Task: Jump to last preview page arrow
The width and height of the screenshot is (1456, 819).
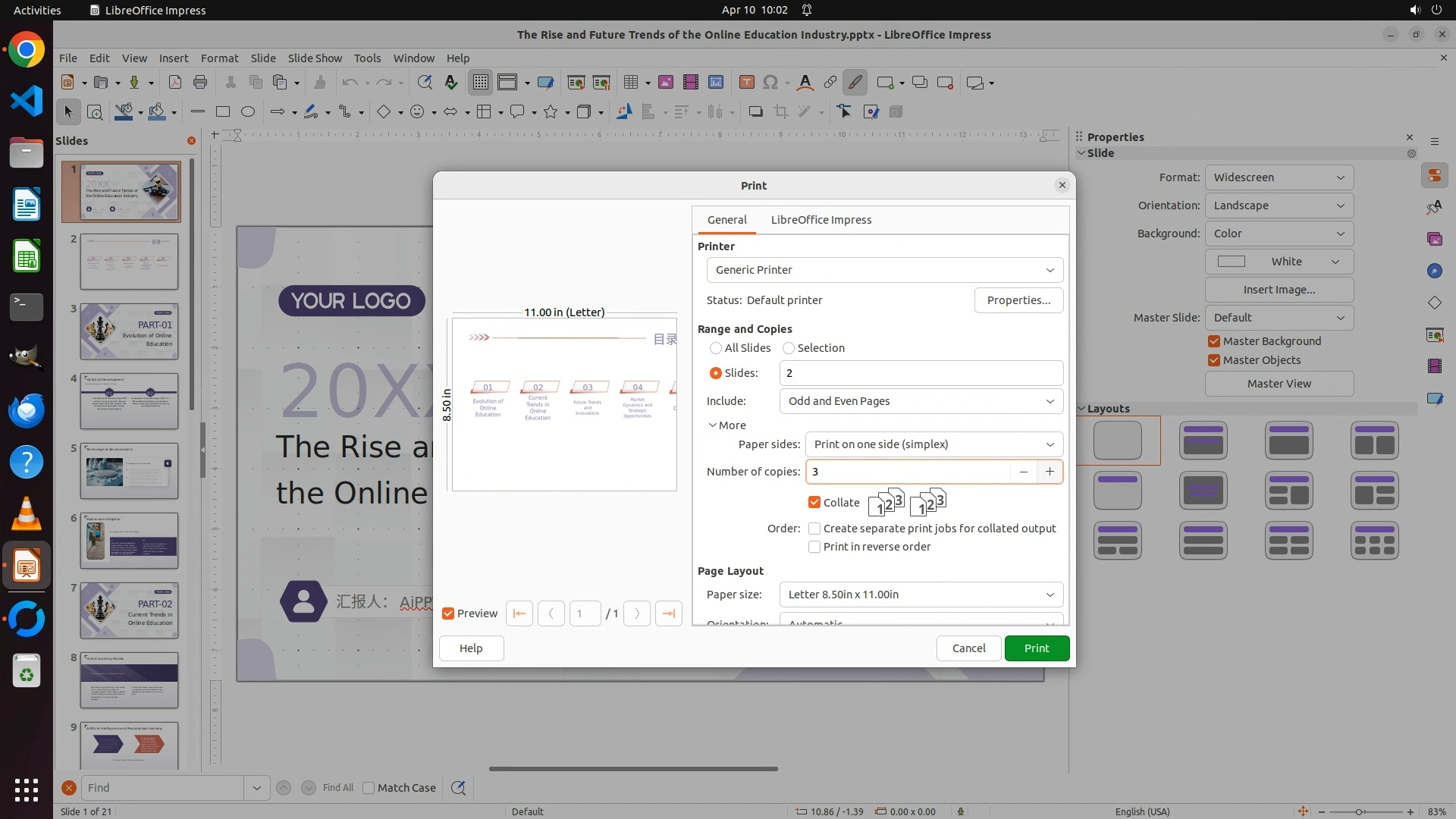Action: pyautogui.click(x=668, y=613)
